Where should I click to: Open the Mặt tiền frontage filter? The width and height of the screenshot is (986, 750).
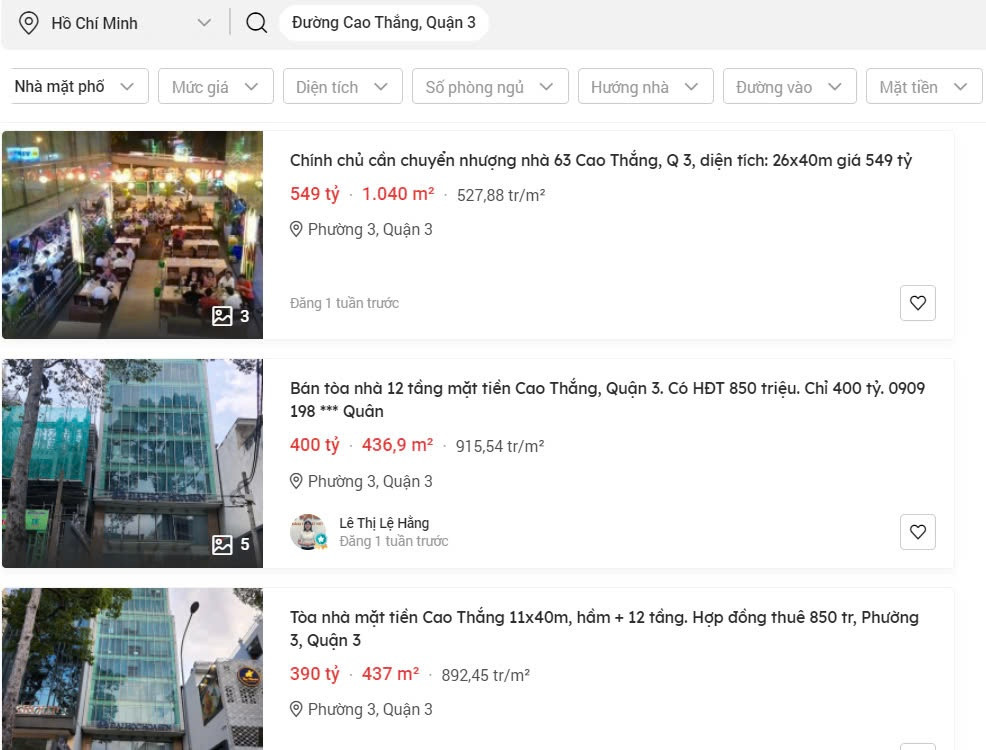click(924, 86)
